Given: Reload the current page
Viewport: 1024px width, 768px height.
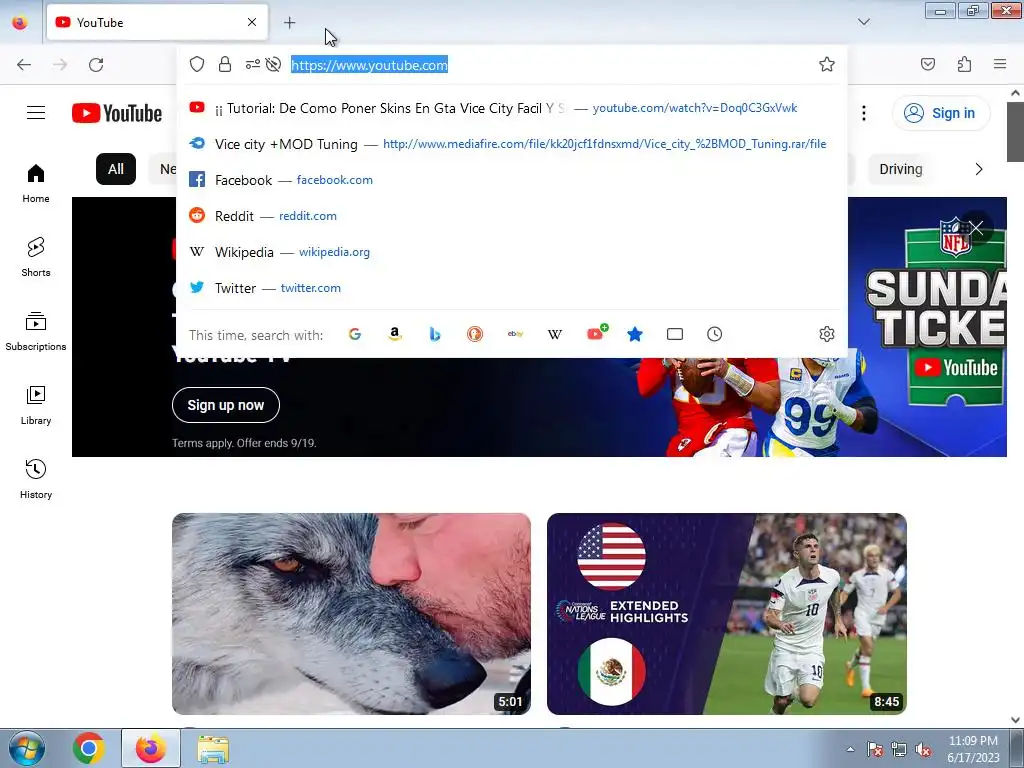Looking at the screenshot, I should coord(96,65).
